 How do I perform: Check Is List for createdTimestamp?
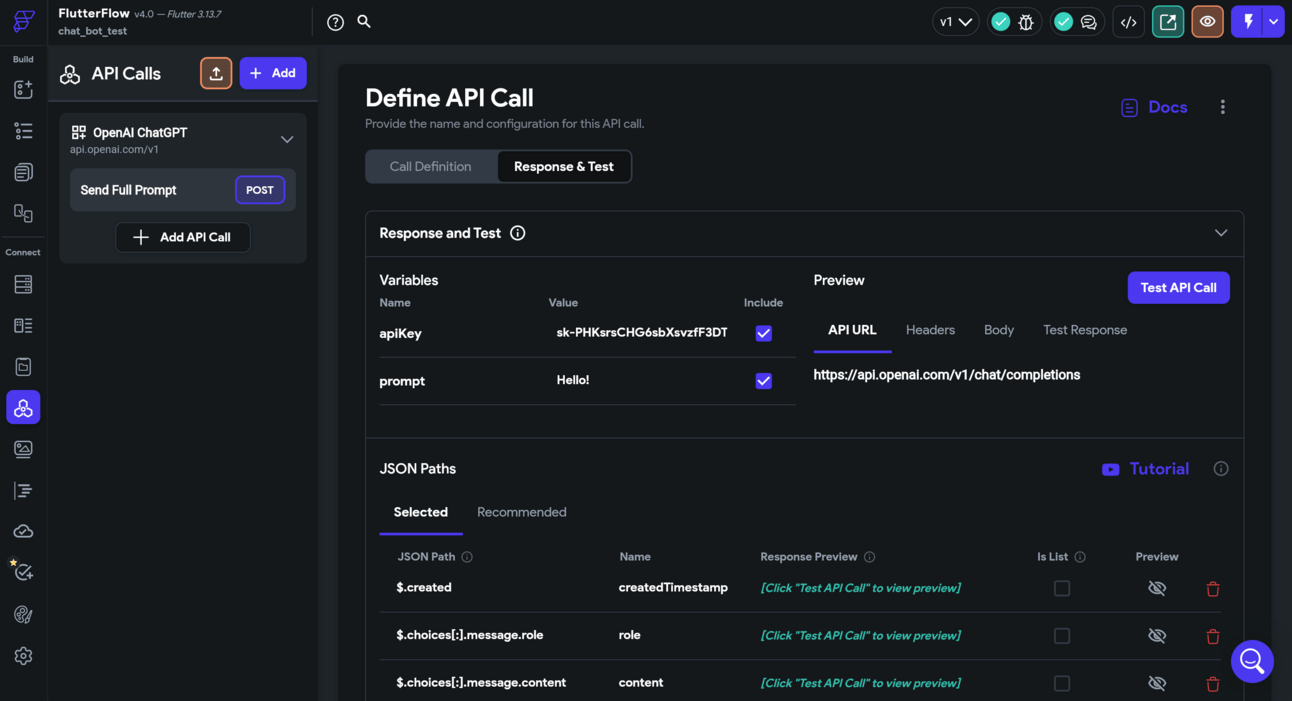pos(1062,589)
